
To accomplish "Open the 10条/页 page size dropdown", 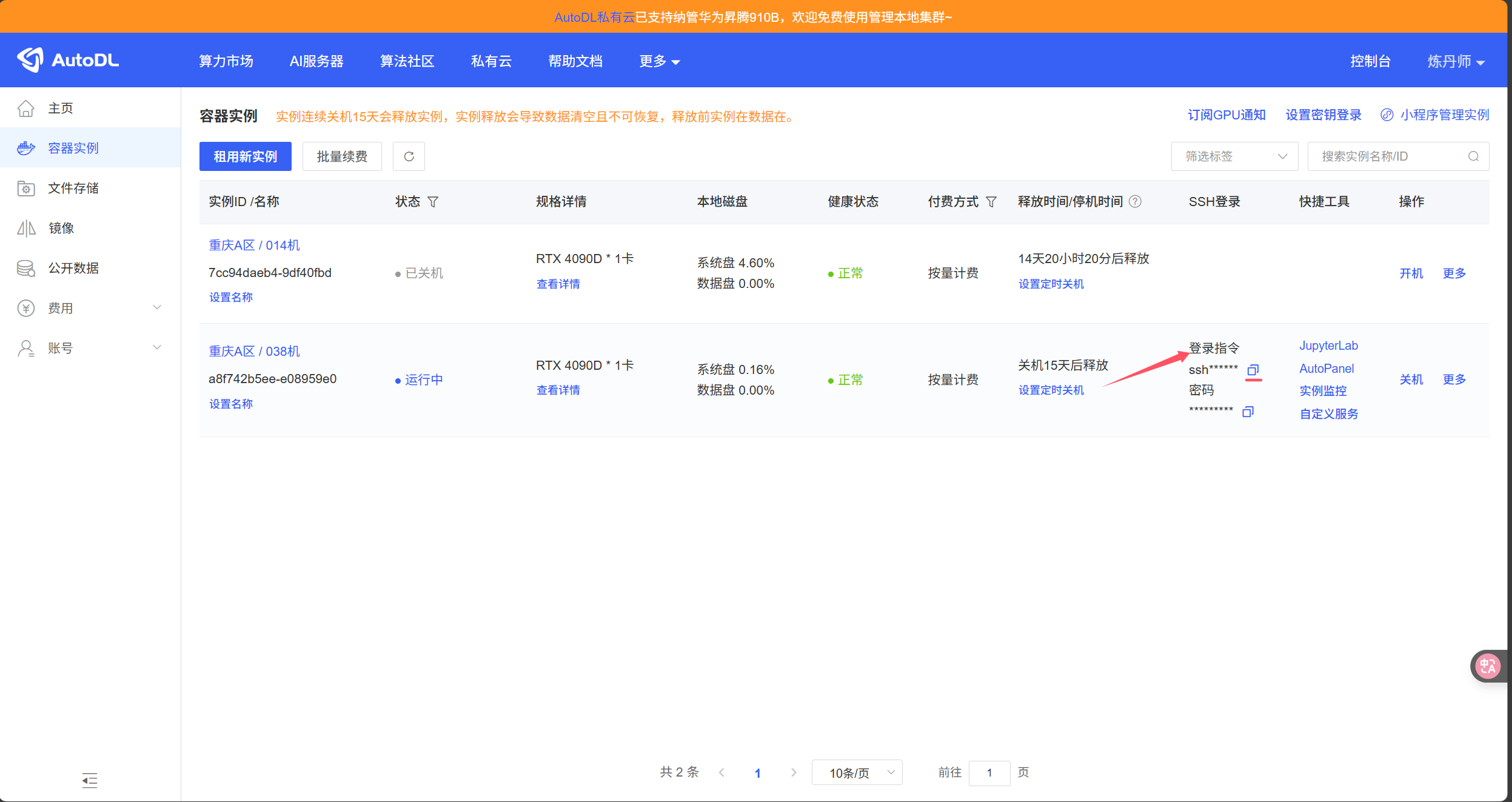I will coord(857,773).
